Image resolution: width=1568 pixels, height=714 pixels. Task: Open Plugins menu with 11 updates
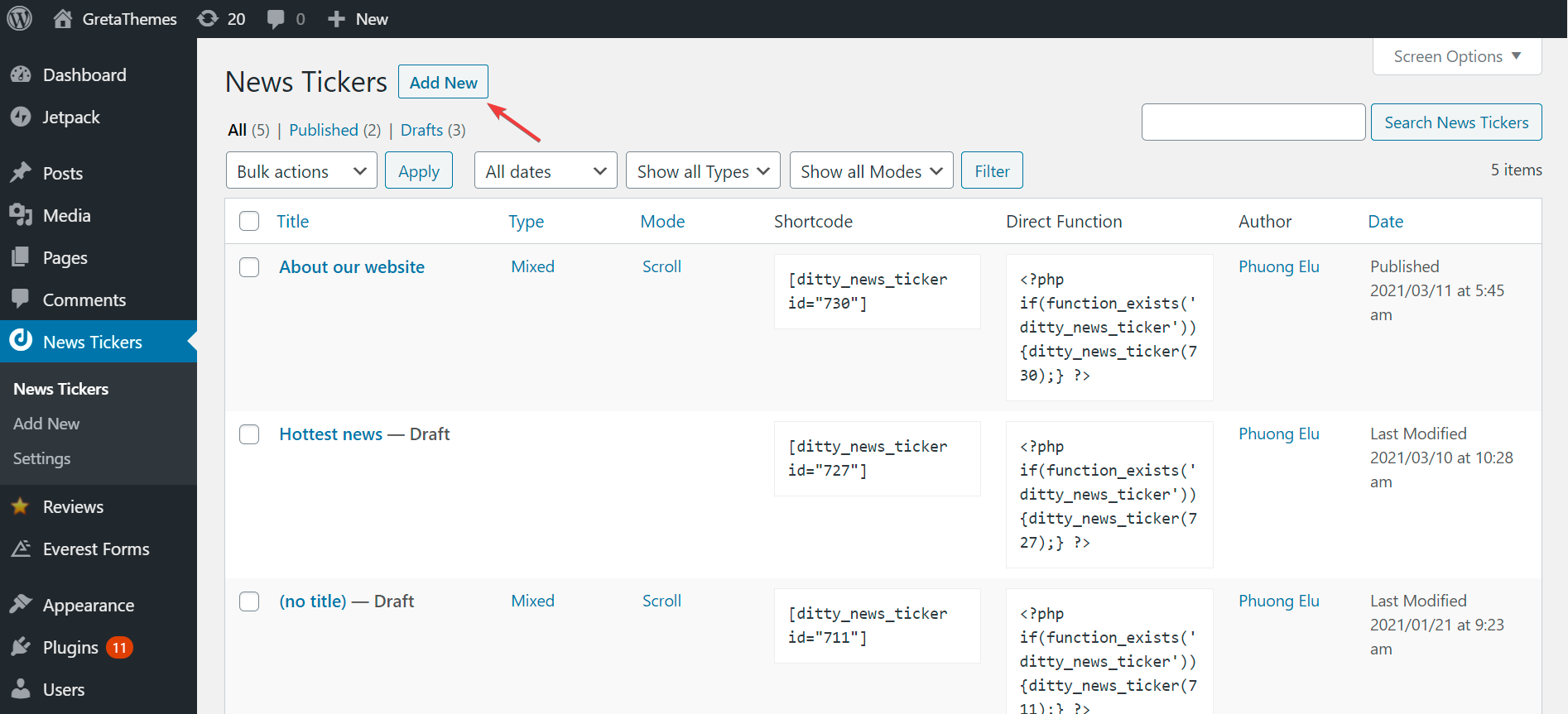(x=70, y=647)
